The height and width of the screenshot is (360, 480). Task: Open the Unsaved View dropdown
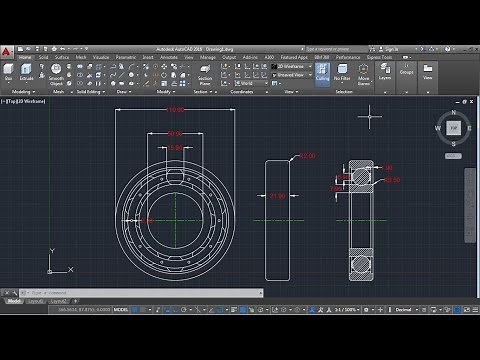point(292,75)
